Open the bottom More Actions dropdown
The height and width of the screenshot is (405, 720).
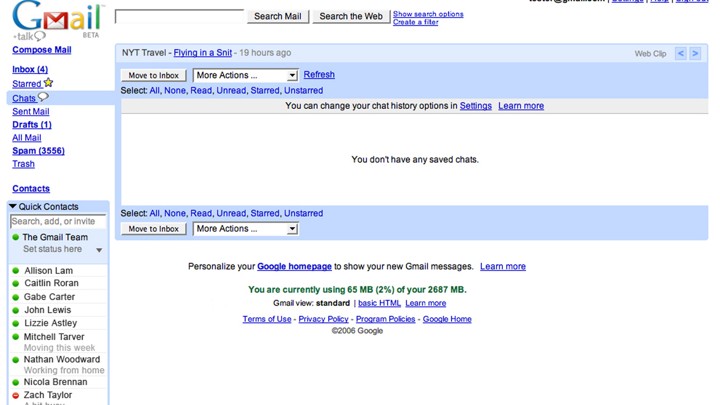246,229
